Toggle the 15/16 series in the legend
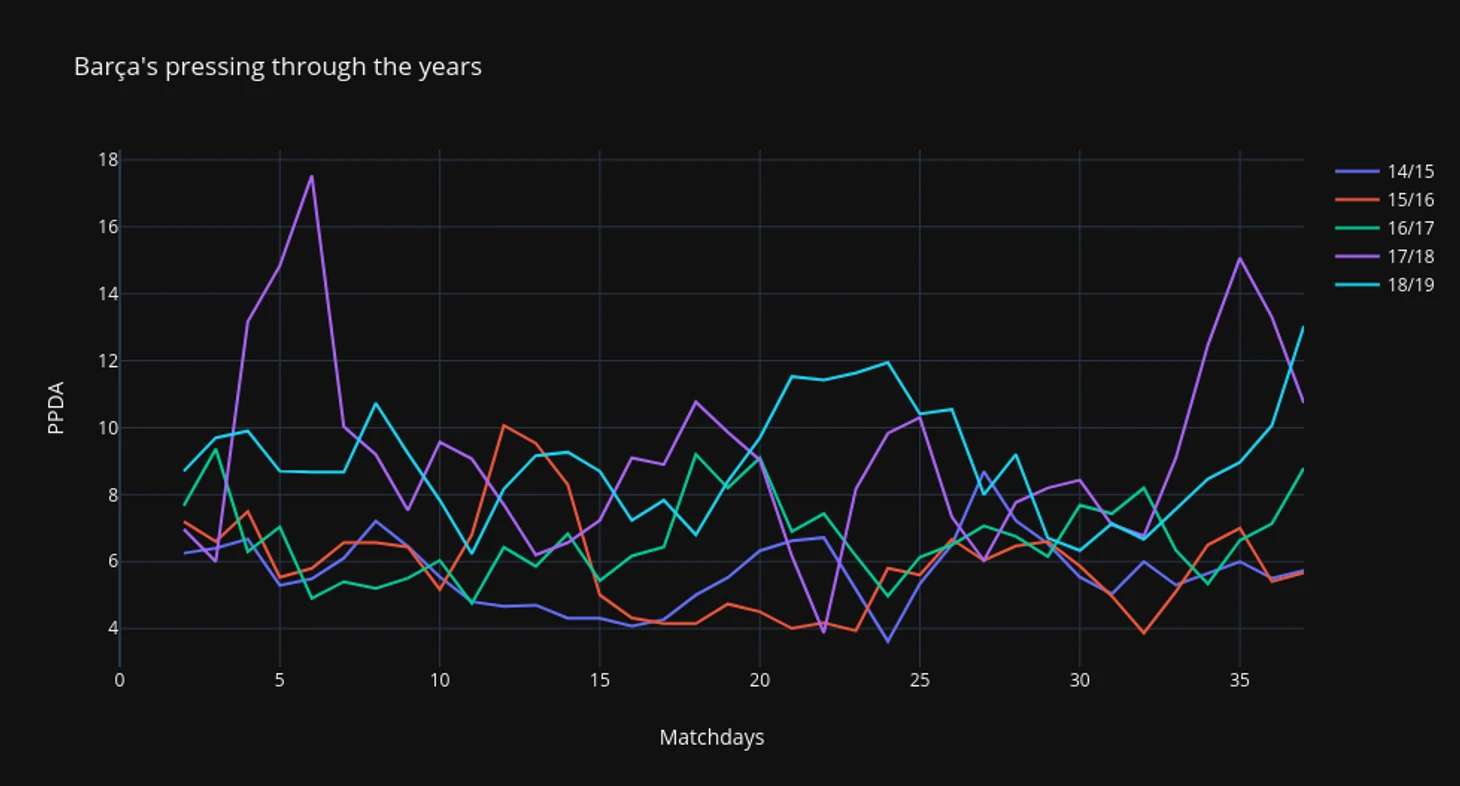1460x786 pixels. 1385,200
